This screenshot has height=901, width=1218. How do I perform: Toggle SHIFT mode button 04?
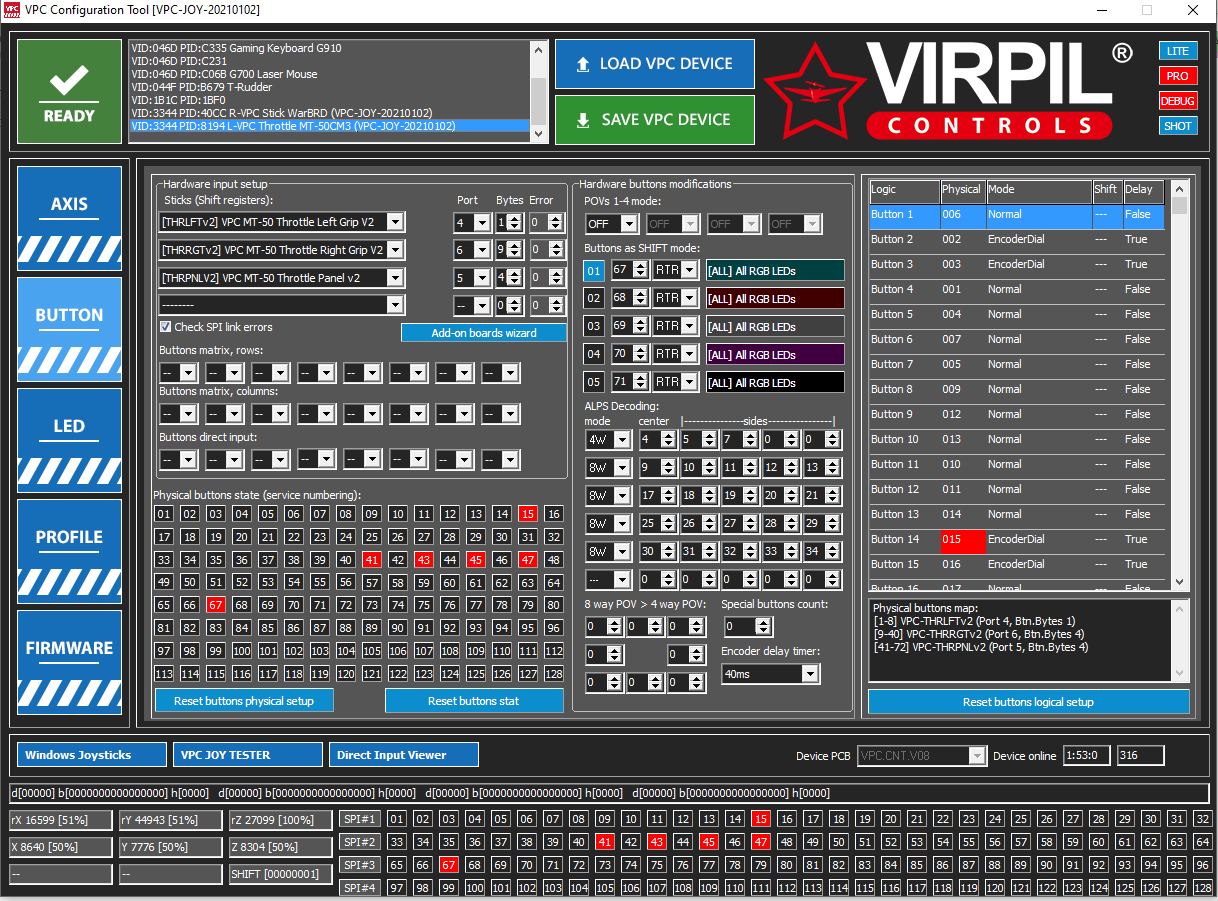[x=594, y=354]
